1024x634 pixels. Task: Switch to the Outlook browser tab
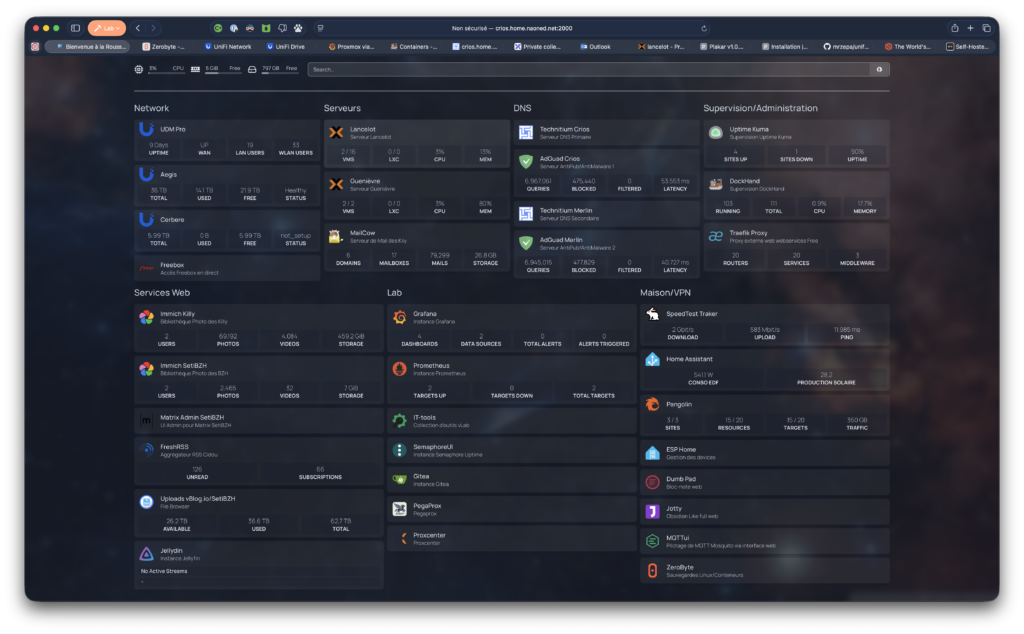pos(596,46)
